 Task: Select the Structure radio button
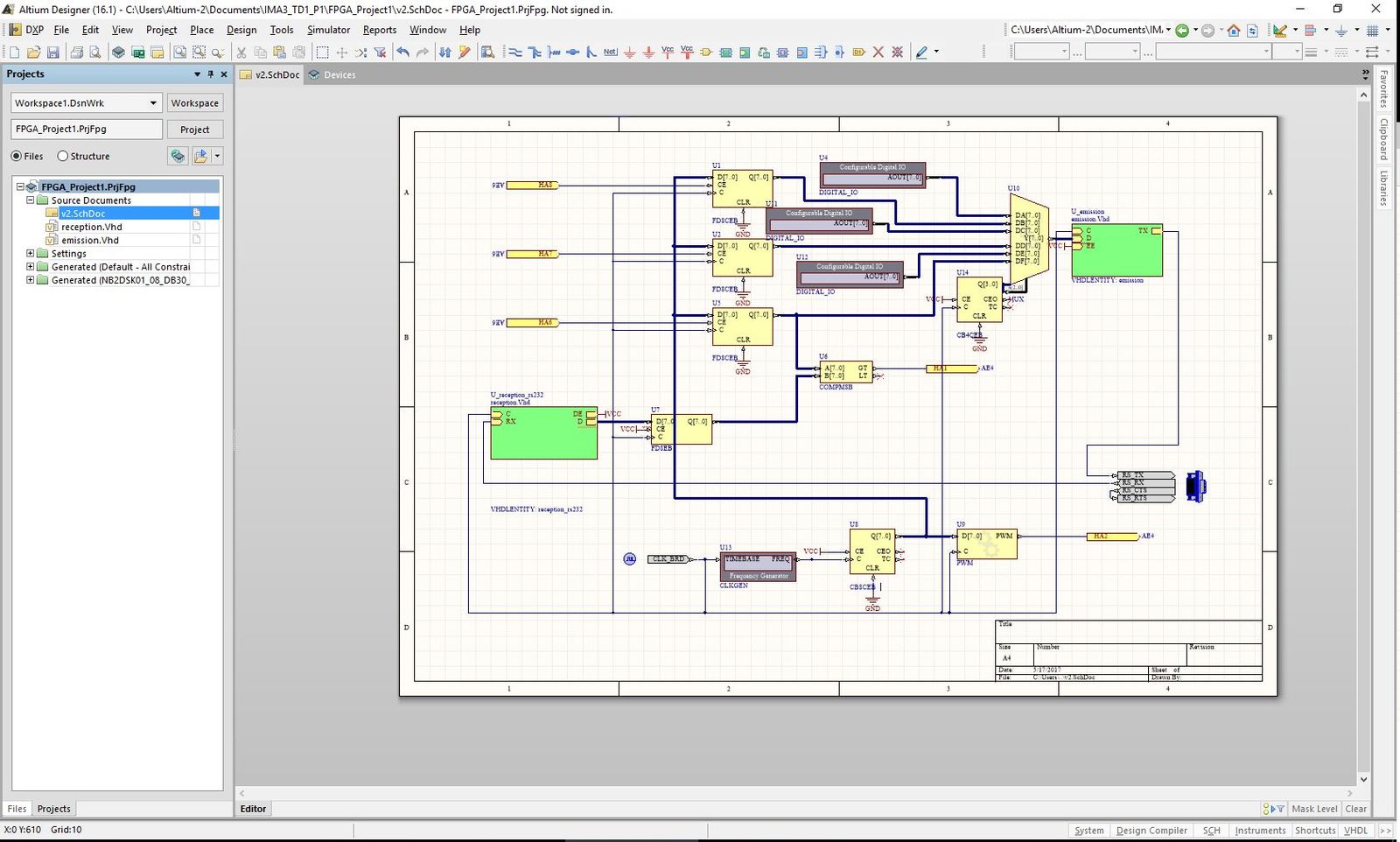coord(62,156)
